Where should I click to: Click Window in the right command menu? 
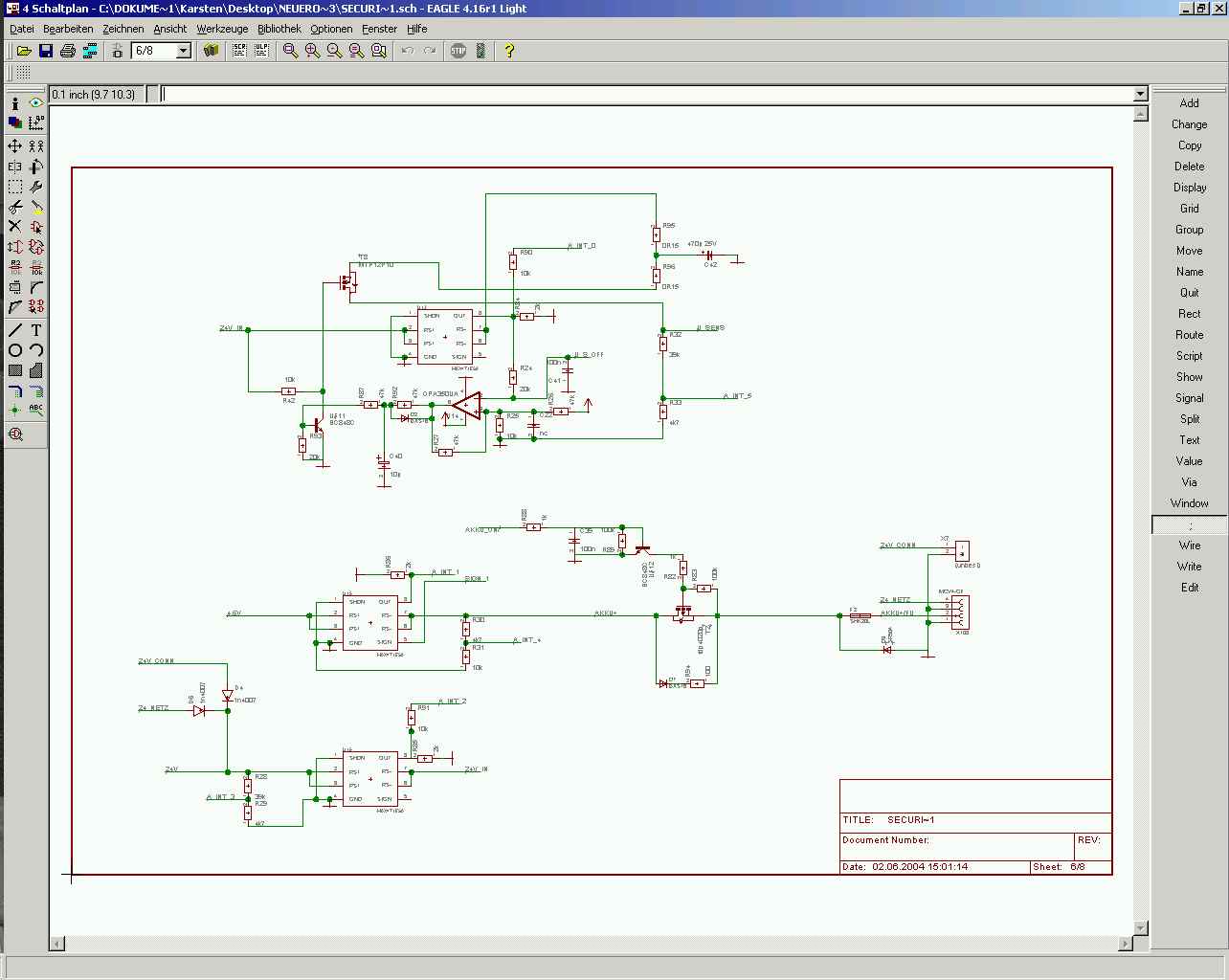[x=1189, y=503]
